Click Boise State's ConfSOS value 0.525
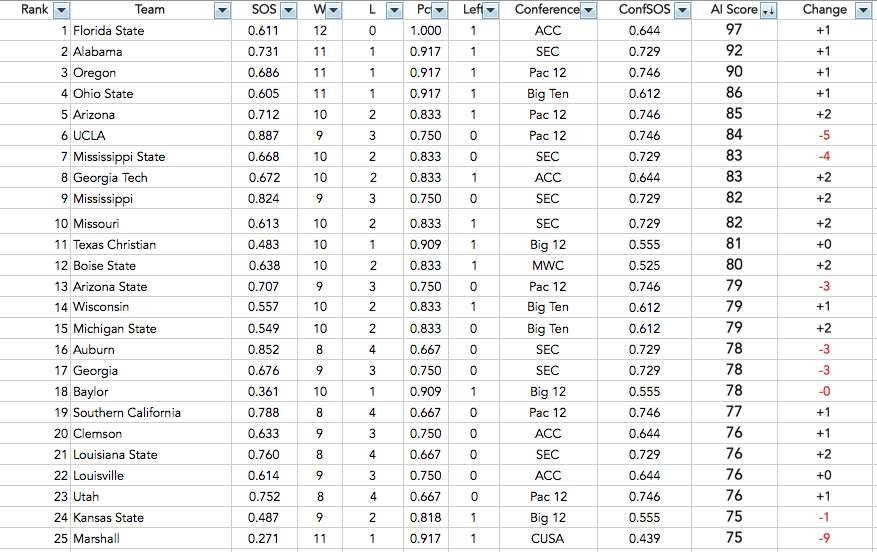 click(x=644, y=265)
